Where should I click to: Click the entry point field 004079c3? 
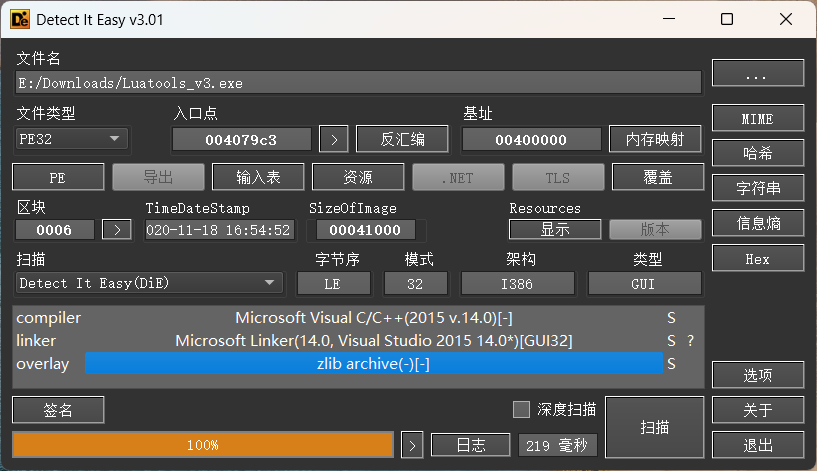[242, 140]
